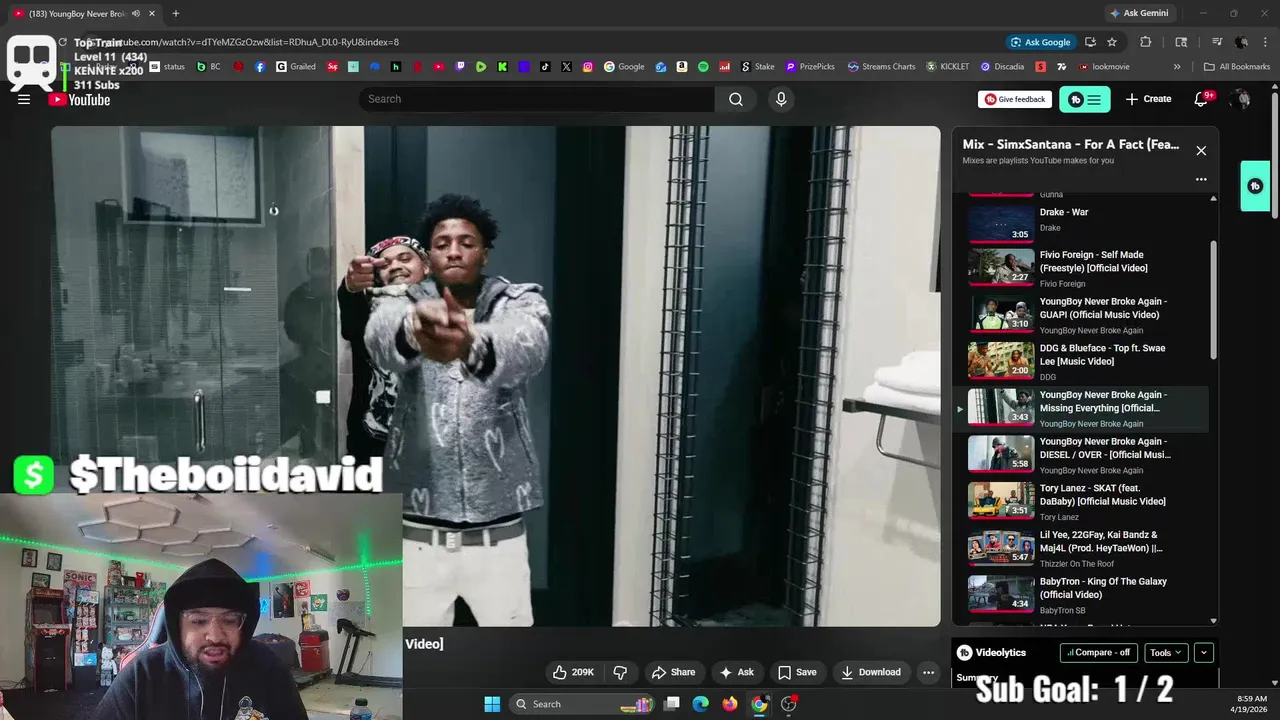Open more actions menu beside Download
Image resolution: width=1280 pixels, height=720 pixels.
tap(928, 672)
